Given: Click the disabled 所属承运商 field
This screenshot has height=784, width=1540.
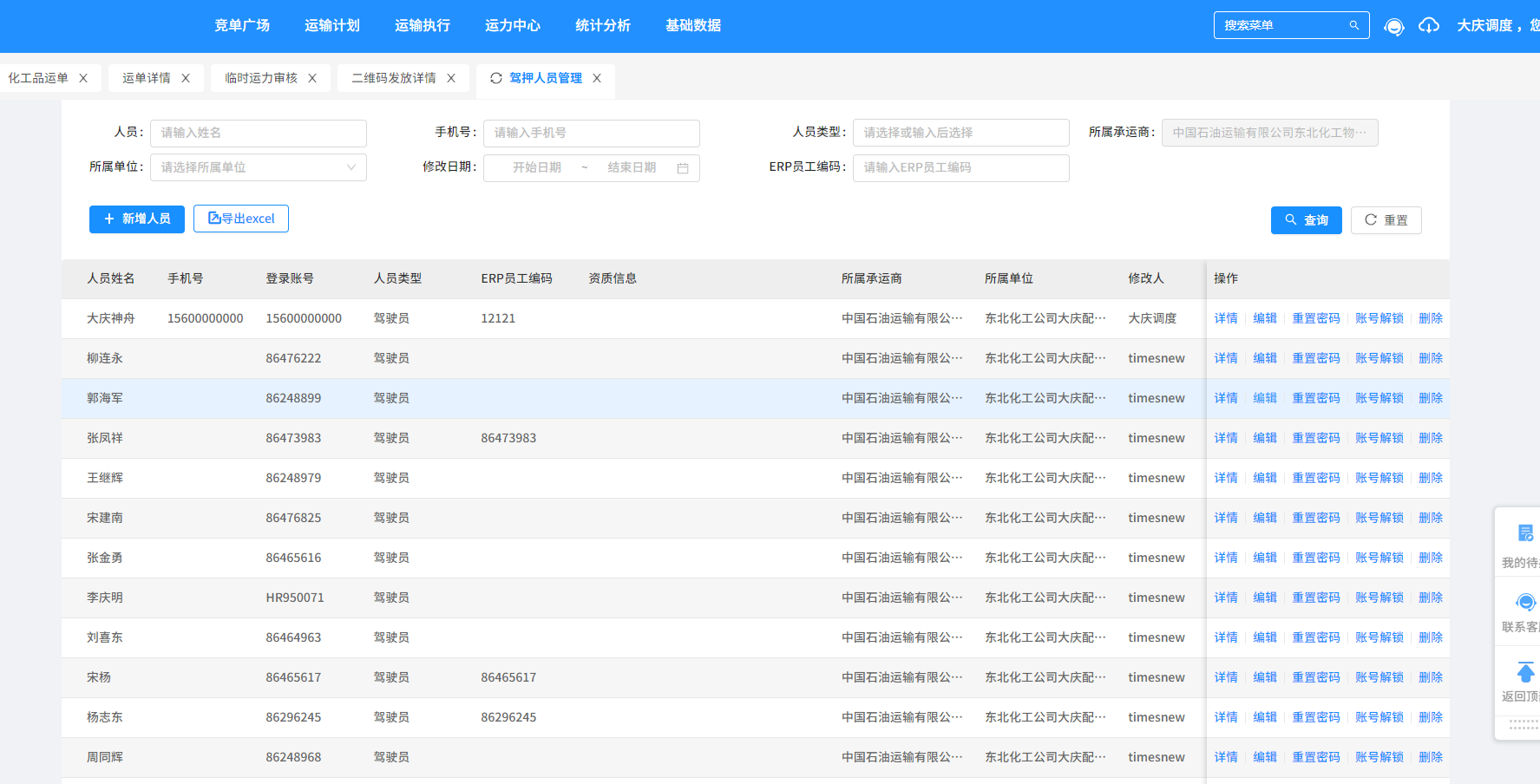Looking at the screenshot, I should pos(1270,133).
